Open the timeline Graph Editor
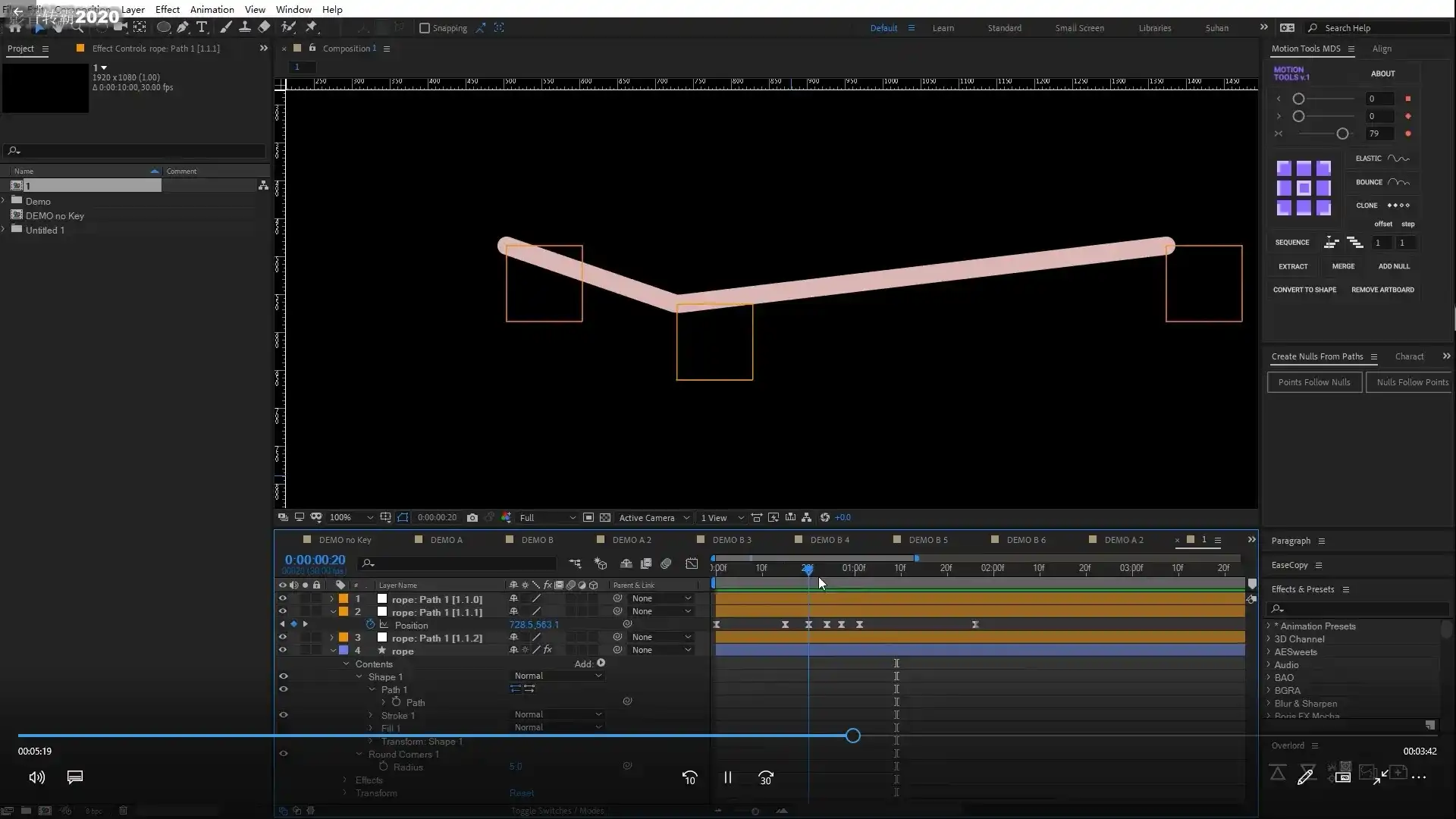This screenshot has width=1456, height=819. tap(692, 563)
